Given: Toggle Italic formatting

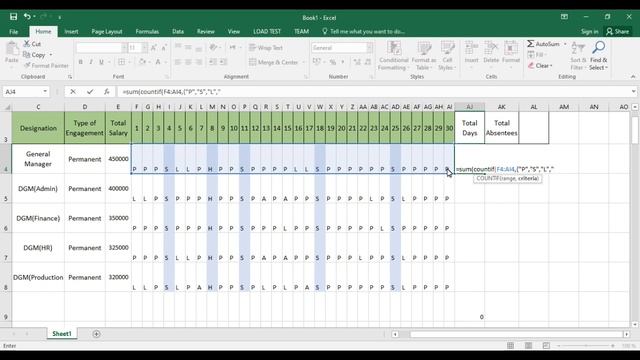Looking at the screenshot, I should click(x=91, y=62).
